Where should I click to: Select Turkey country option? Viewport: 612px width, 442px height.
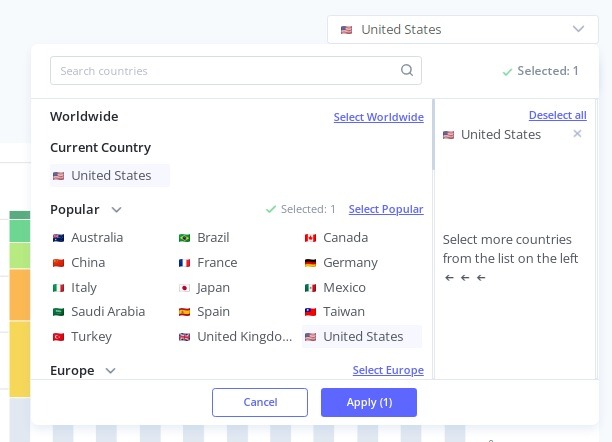[91, 337]
